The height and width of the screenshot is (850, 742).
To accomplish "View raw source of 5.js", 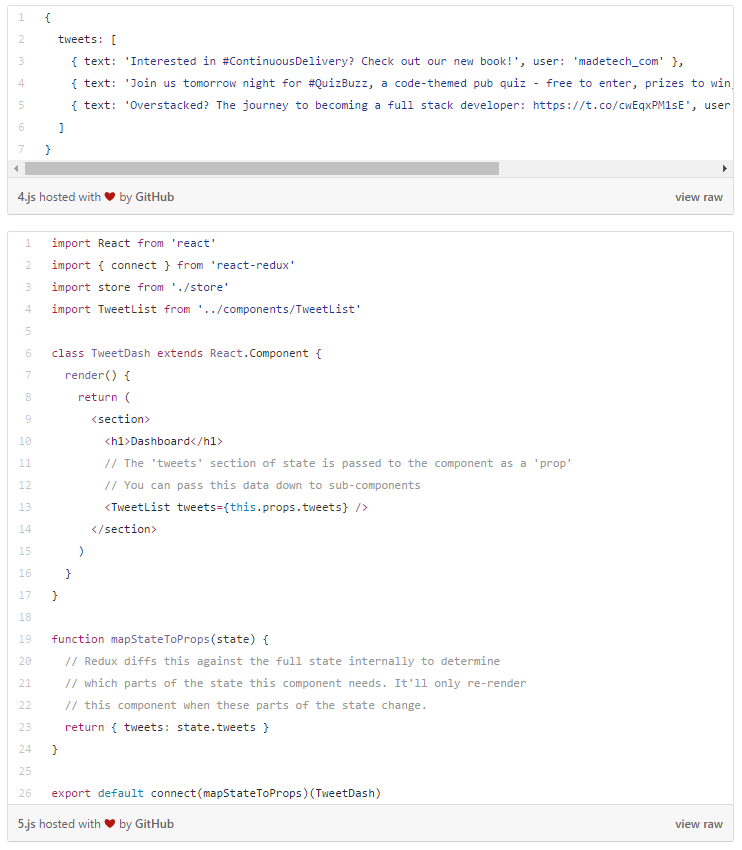I will (698, 824).
